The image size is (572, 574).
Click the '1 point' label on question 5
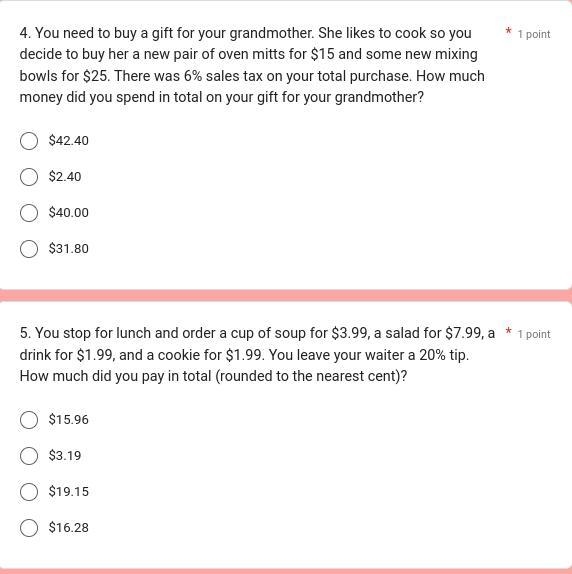click(x=534, y=334)
